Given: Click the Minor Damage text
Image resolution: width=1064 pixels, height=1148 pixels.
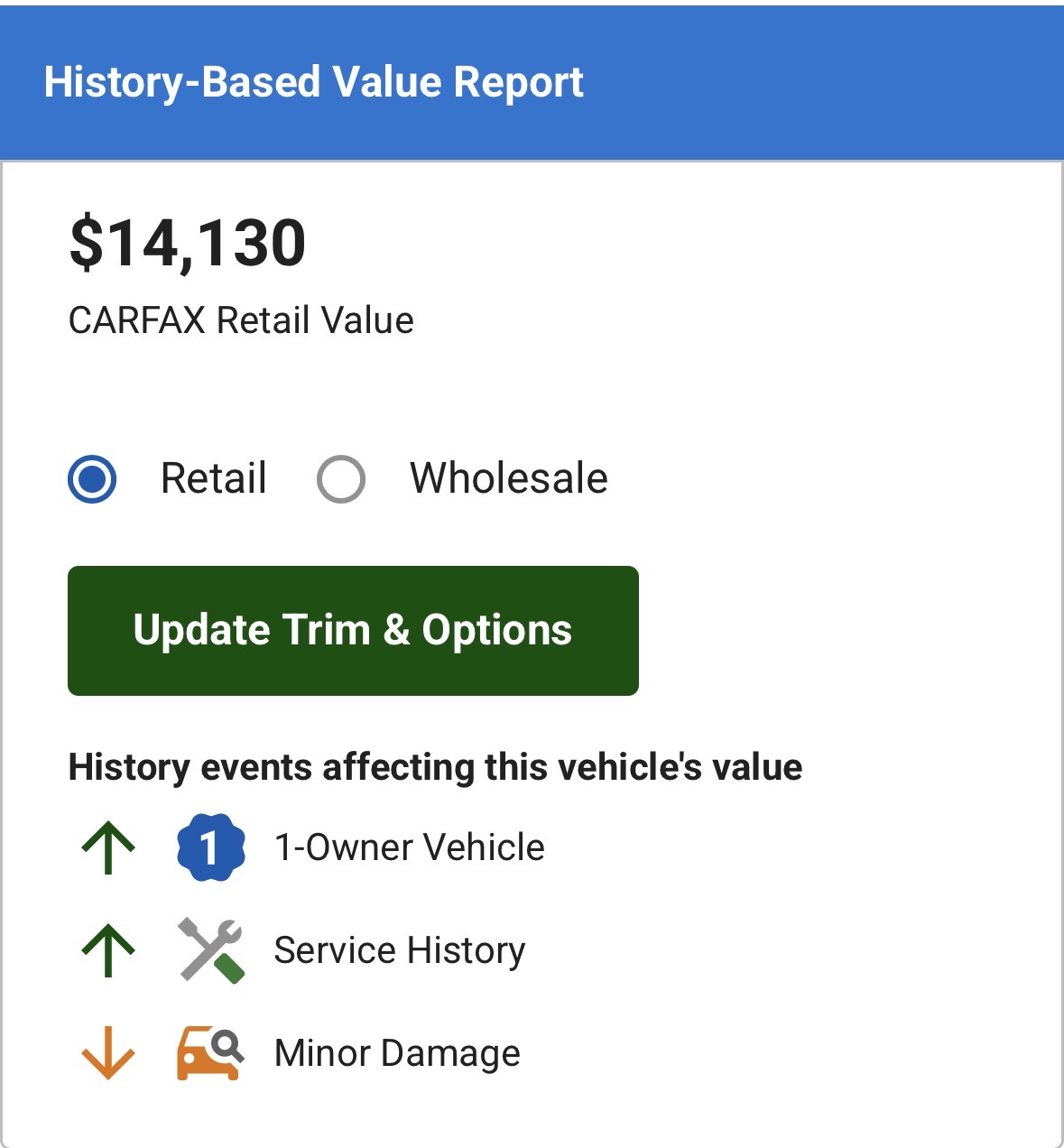Looking at the screenshot, I should 397,1053.
